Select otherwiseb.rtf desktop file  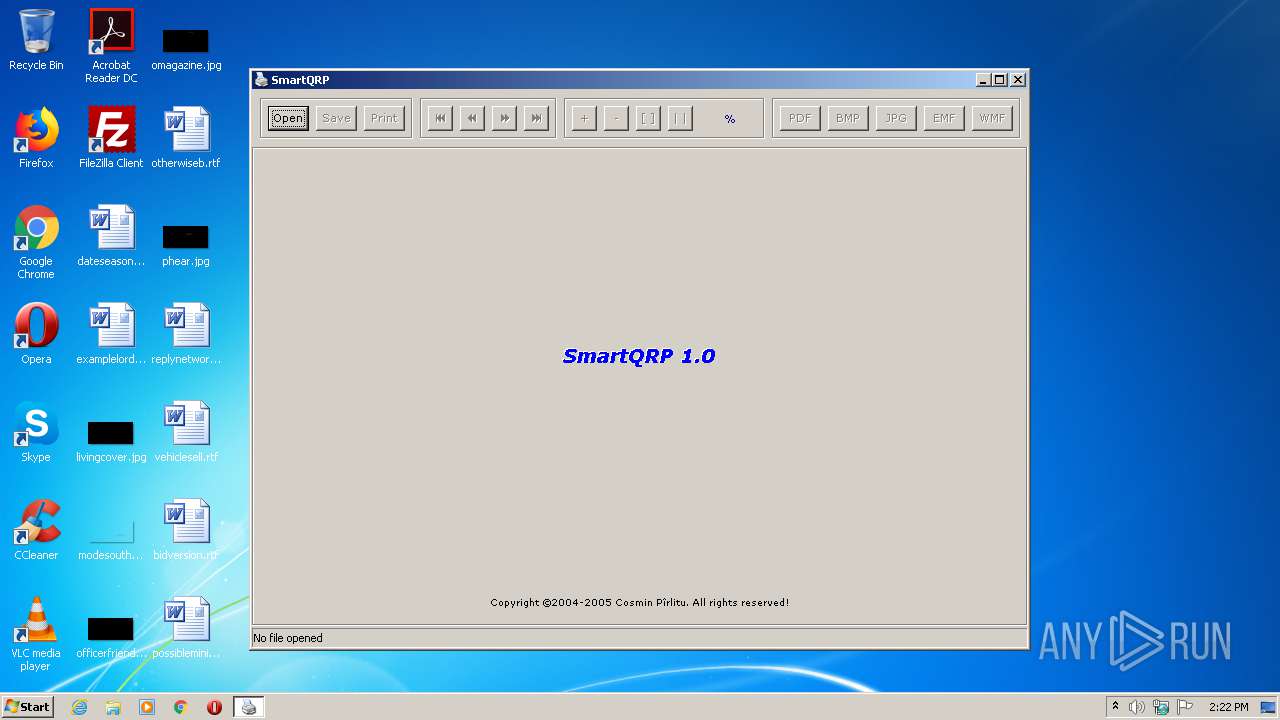tap(186, 139)
